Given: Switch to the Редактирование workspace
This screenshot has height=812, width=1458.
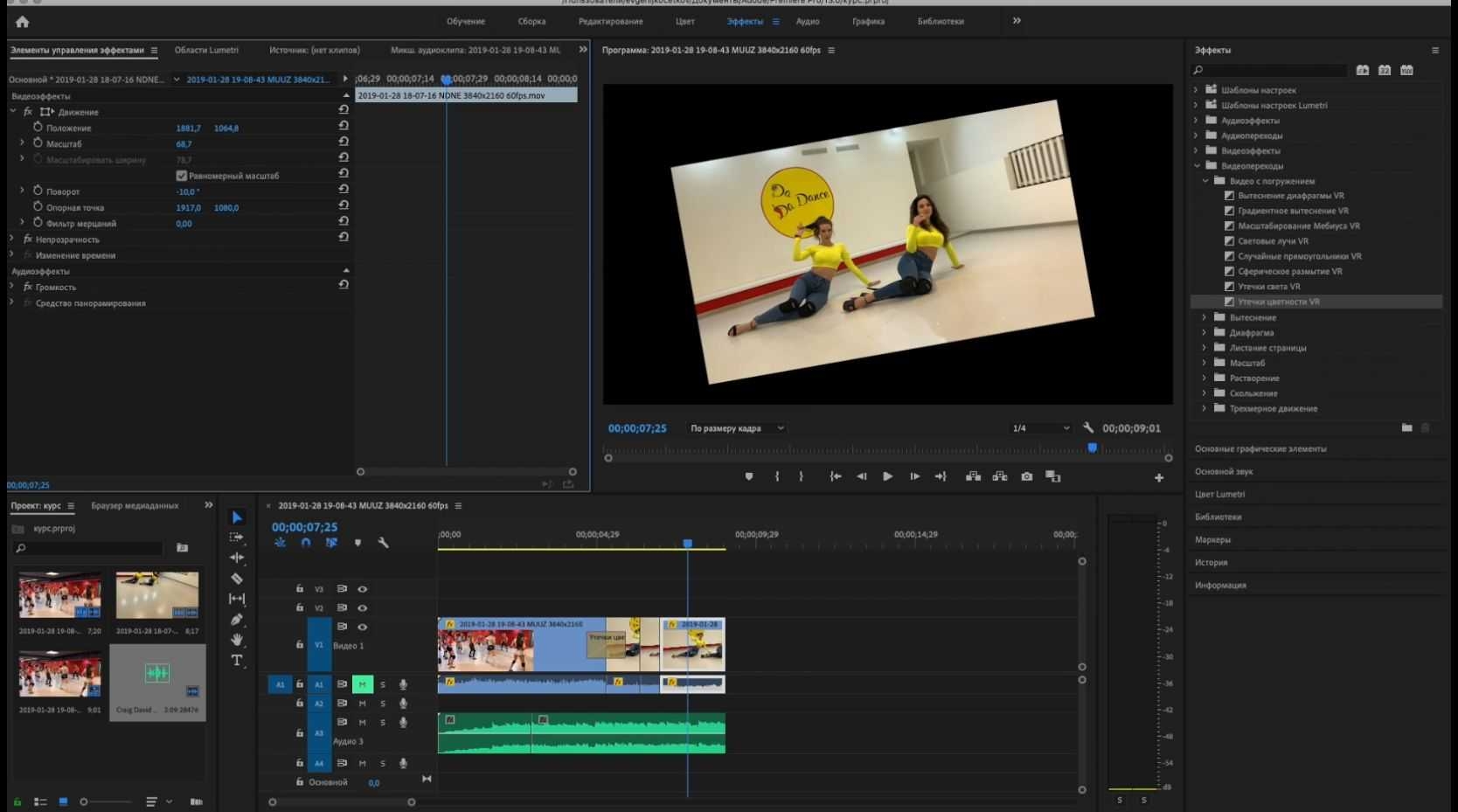Looking at the screenshot, I should point(611,22).
